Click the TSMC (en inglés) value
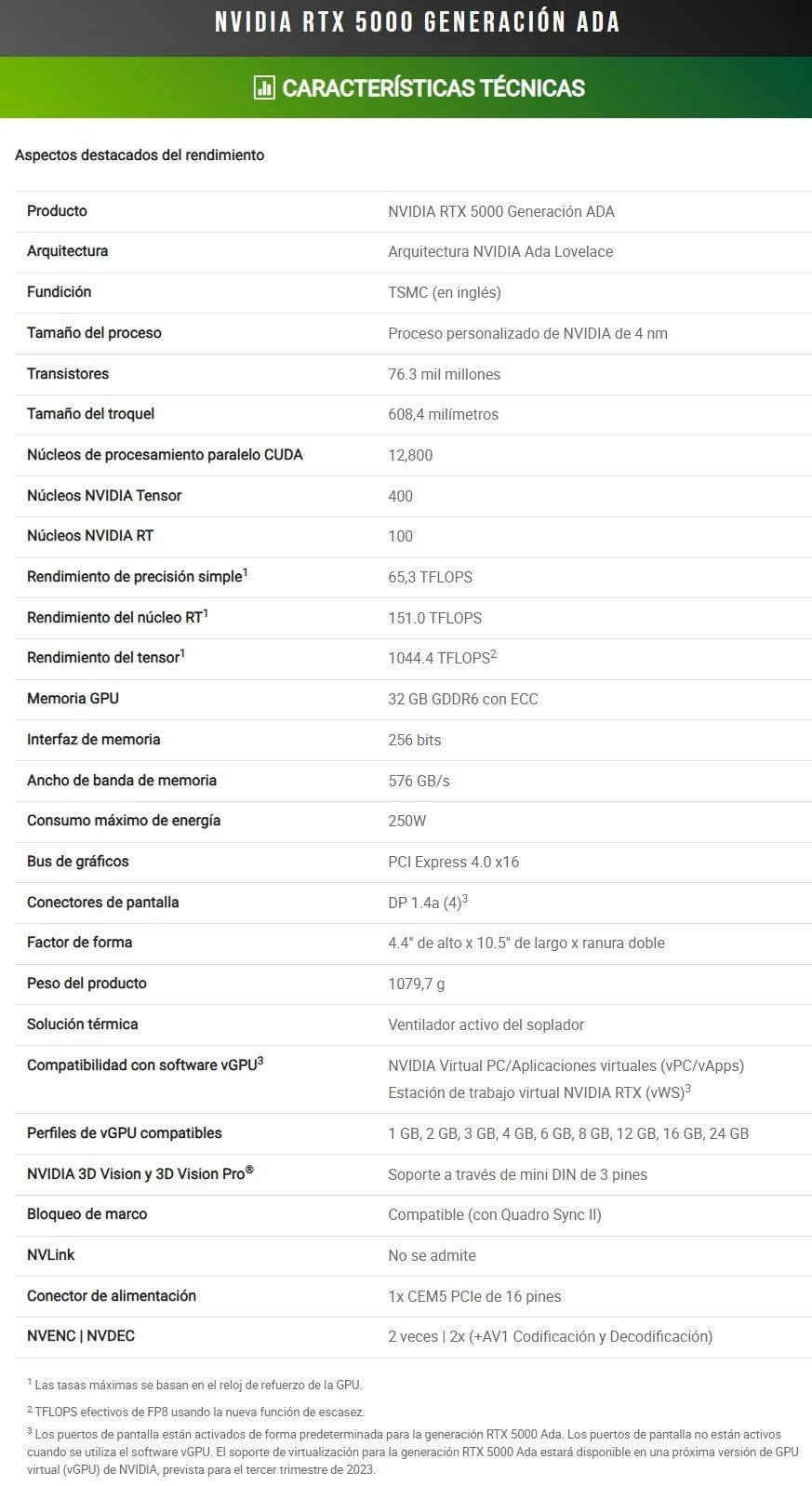 445,293
